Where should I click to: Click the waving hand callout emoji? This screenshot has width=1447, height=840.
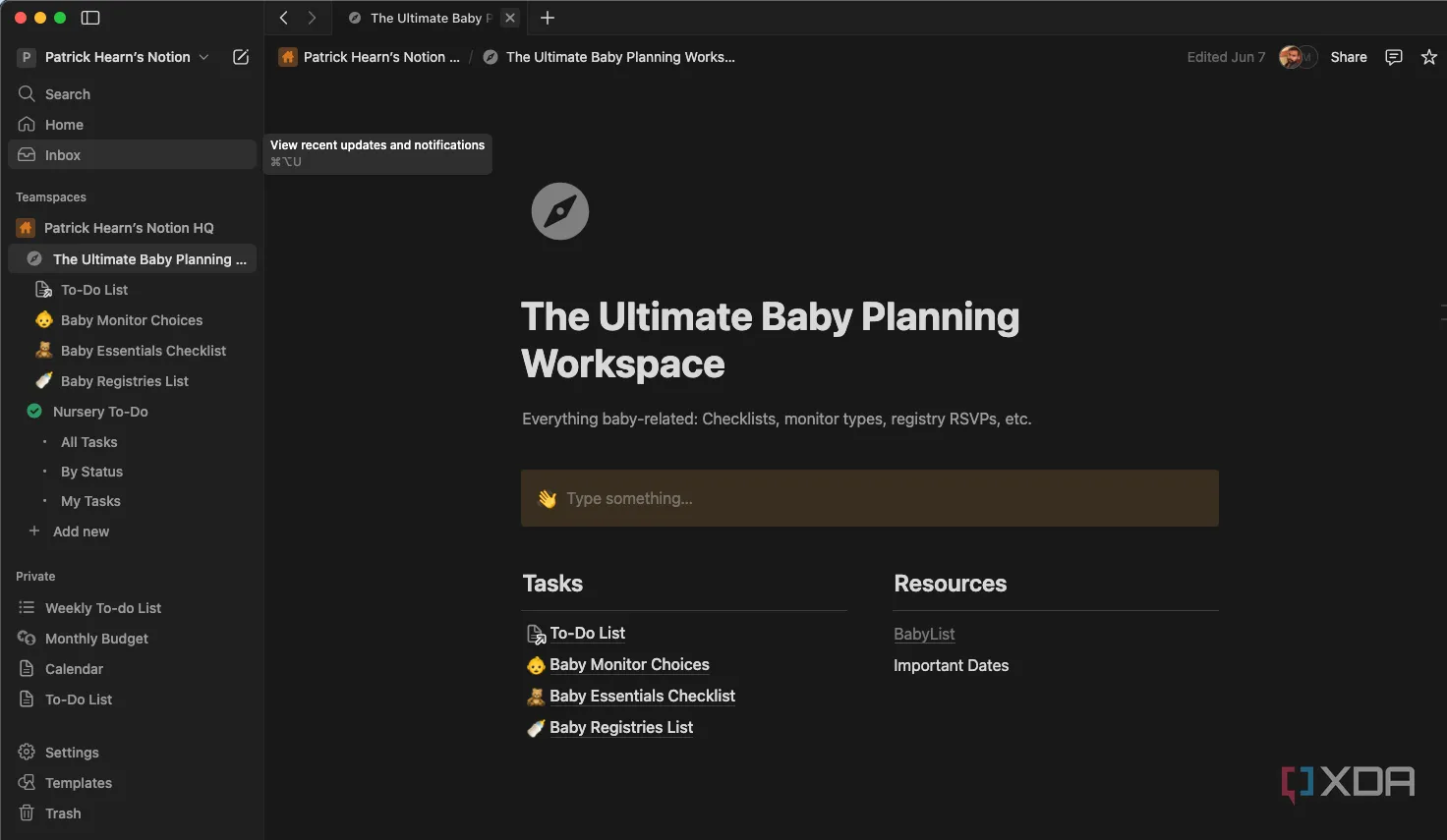click(x=548, y=499)
